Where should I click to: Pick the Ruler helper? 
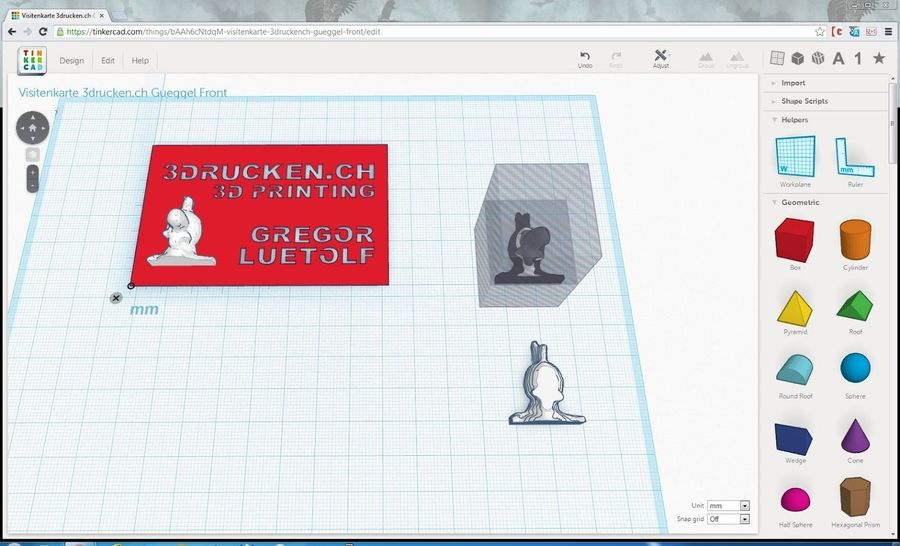coord(855,161)
